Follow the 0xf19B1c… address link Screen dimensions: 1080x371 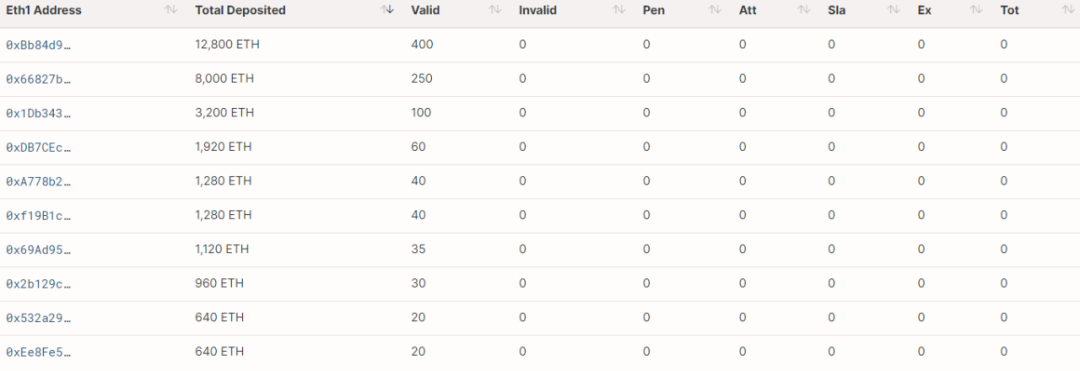(39, 215)
